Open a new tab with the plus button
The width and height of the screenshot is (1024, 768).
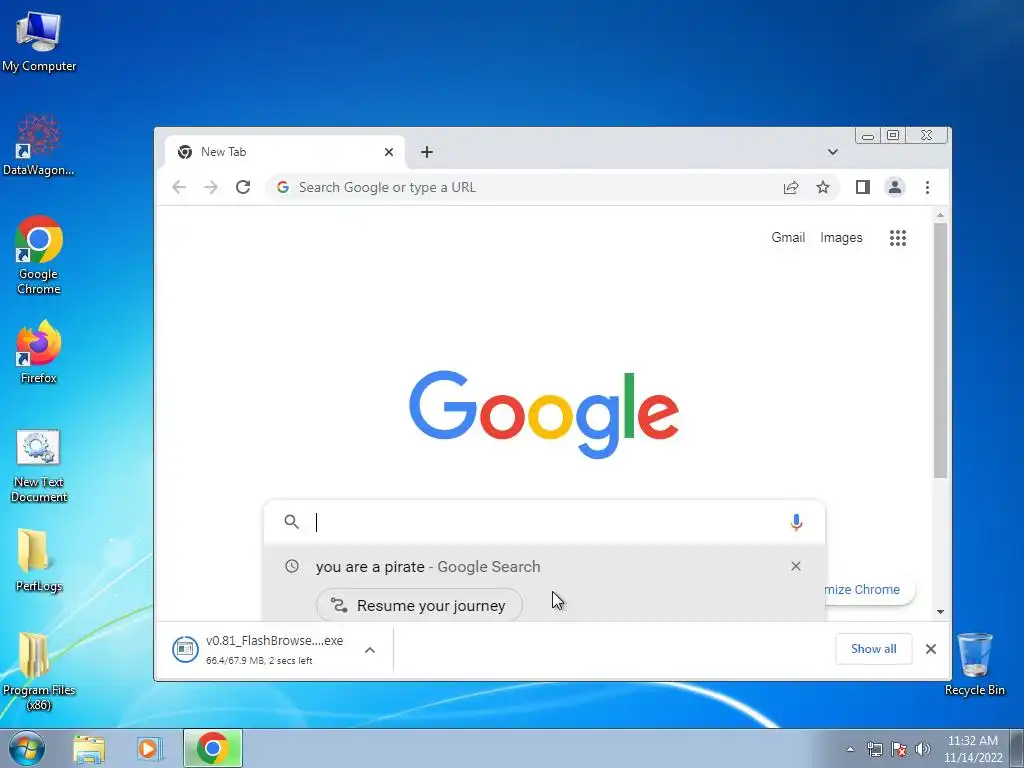coord(426,152)
